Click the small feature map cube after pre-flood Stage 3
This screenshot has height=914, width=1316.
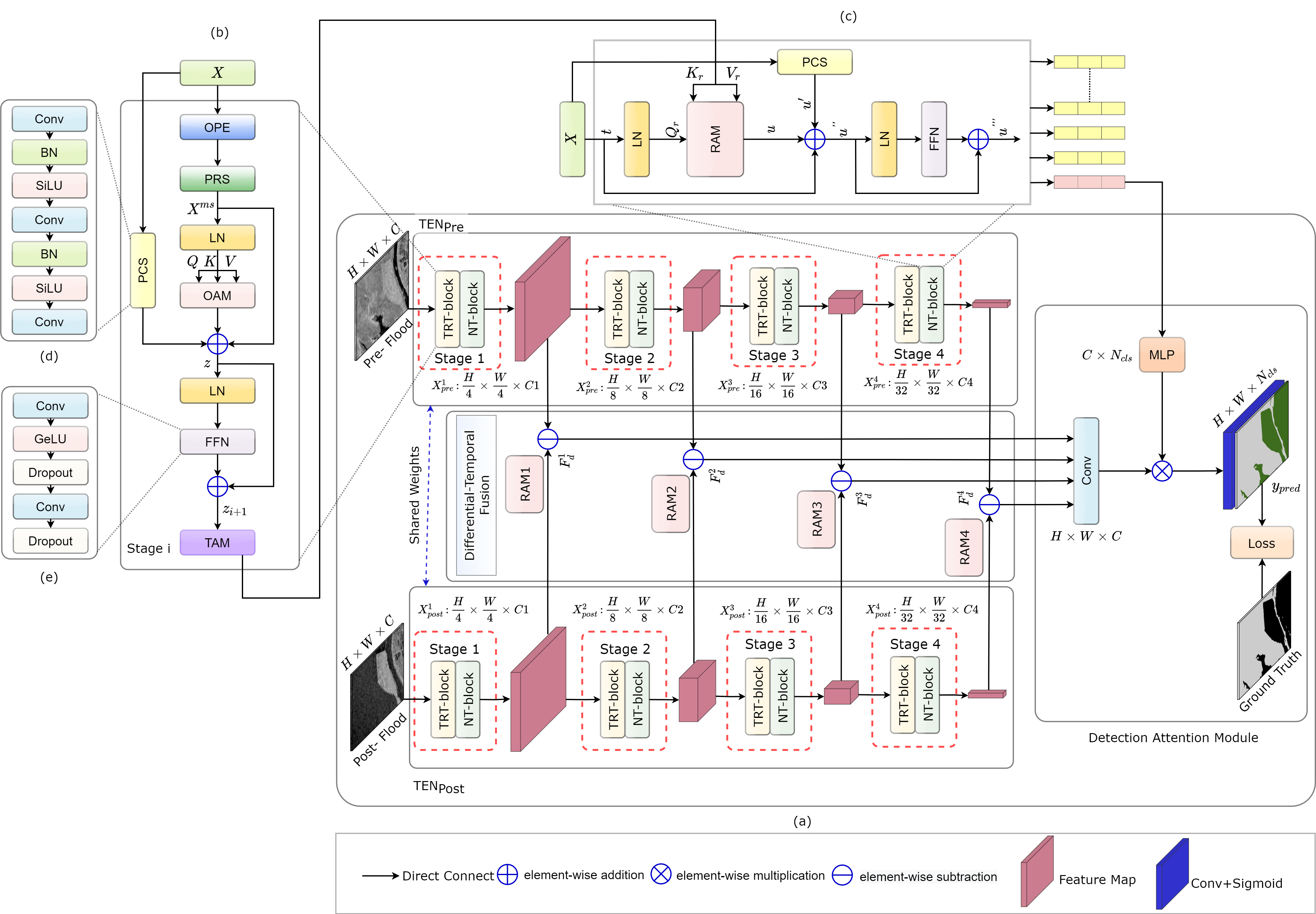coord(845,302)
